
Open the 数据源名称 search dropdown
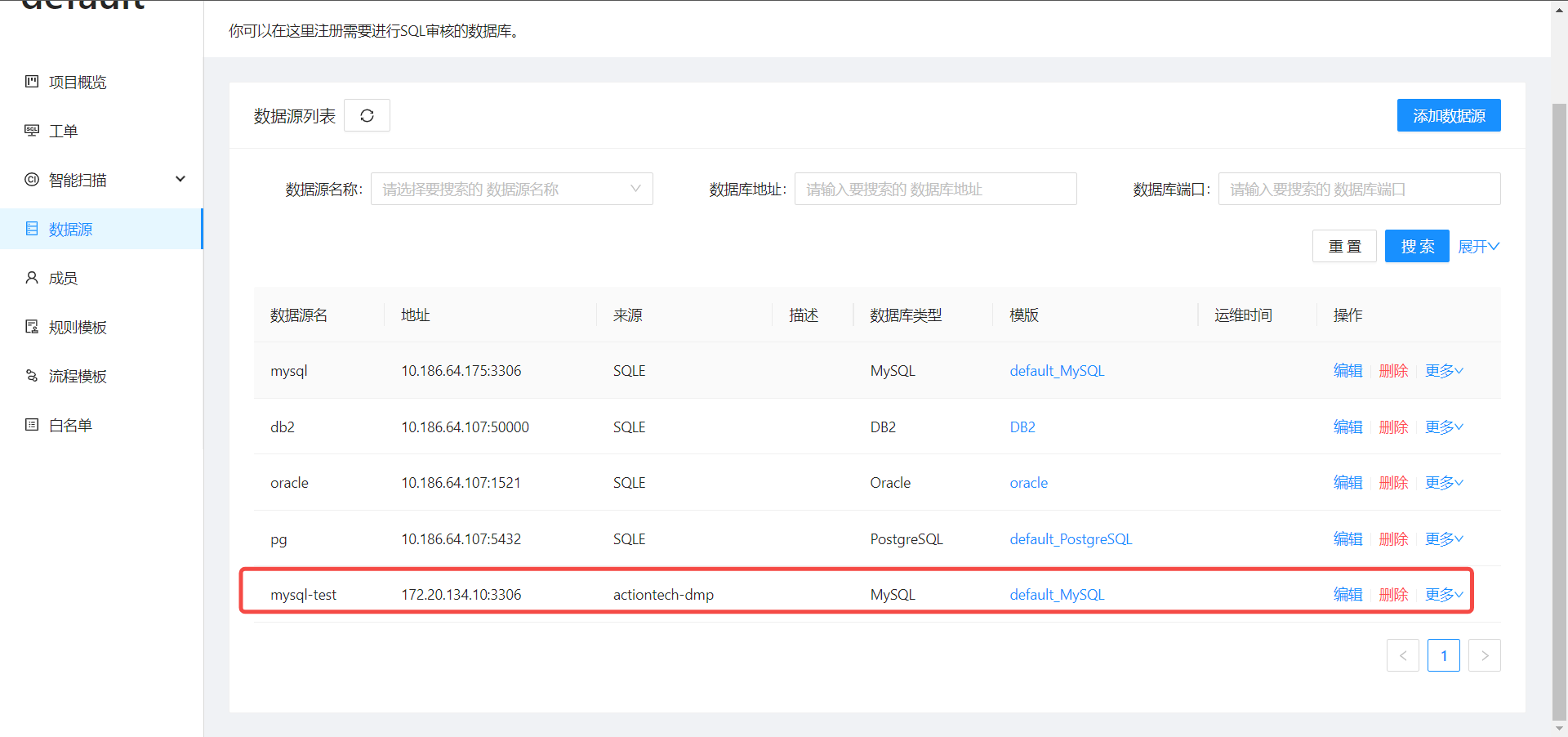click(x=511, y=189)
